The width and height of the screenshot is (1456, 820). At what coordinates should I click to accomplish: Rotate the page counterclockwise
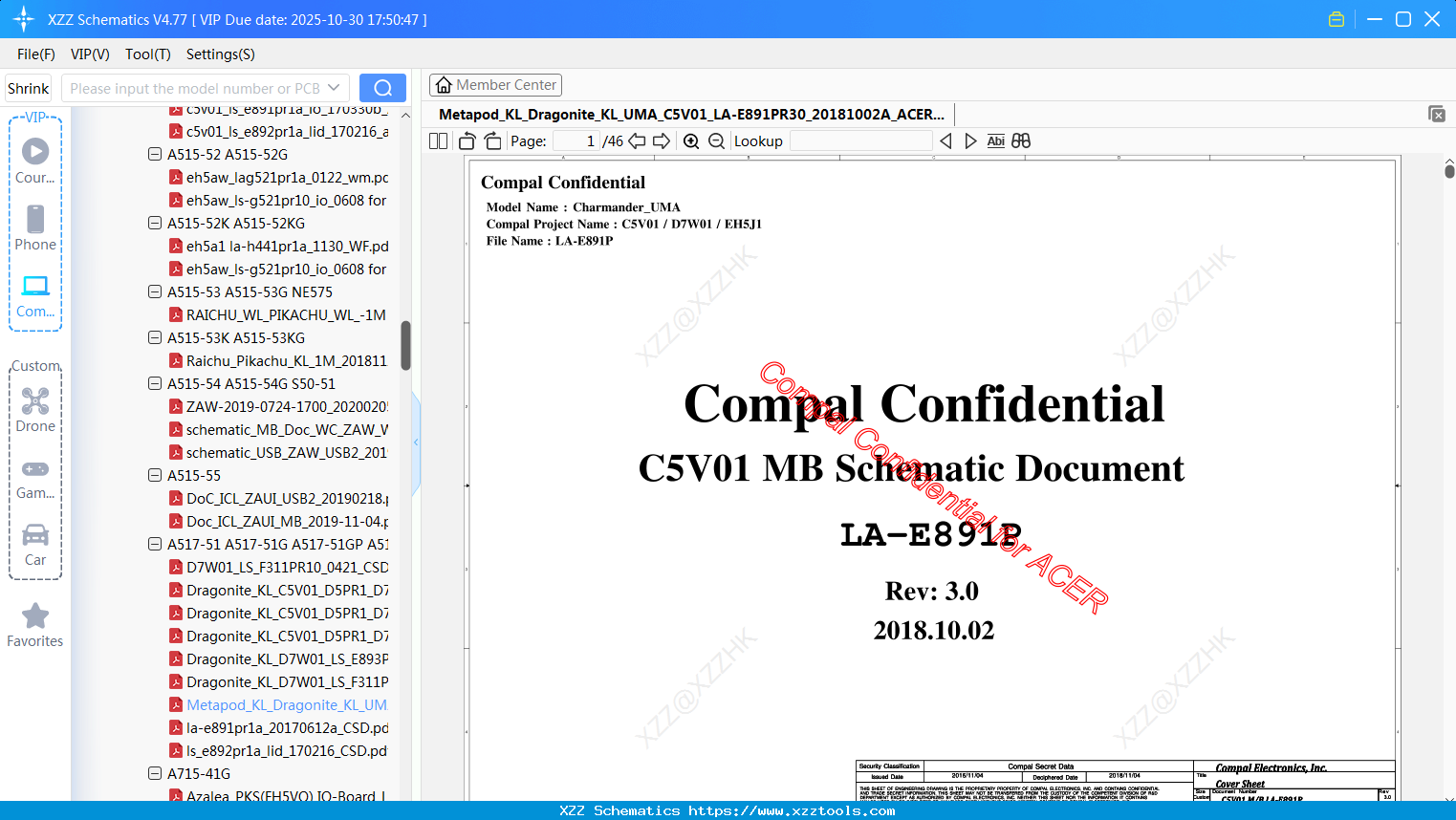(x=467, y=141)
